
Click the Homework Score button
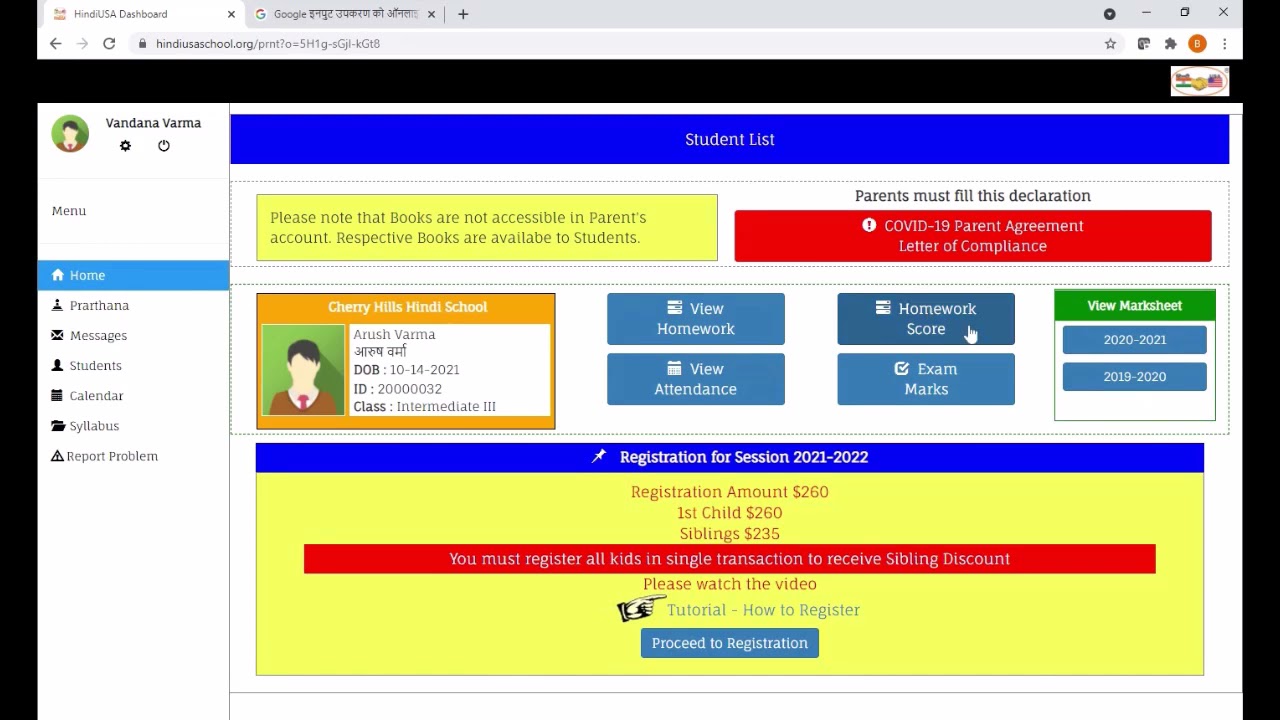[x=926, y=319]
